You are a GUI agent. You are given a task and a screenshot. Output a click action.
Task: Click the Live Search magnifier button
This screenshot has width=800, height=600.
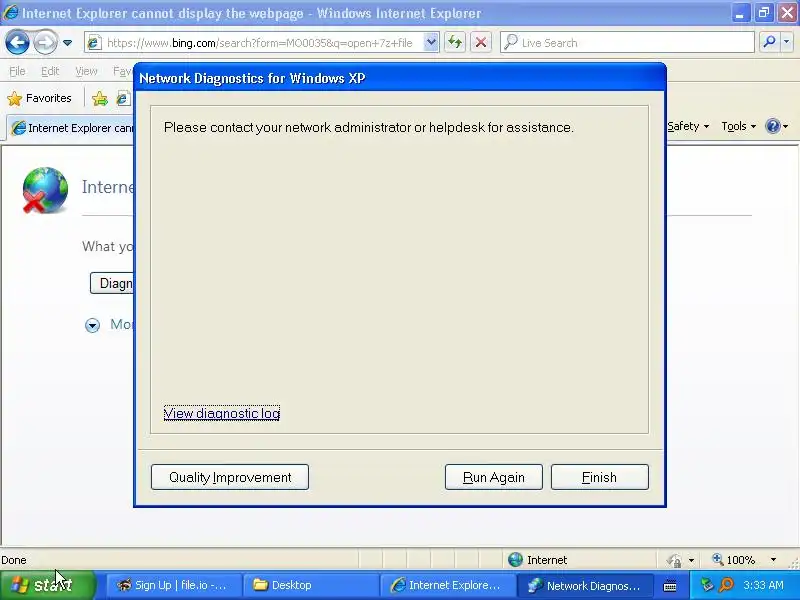pos(769,43)
